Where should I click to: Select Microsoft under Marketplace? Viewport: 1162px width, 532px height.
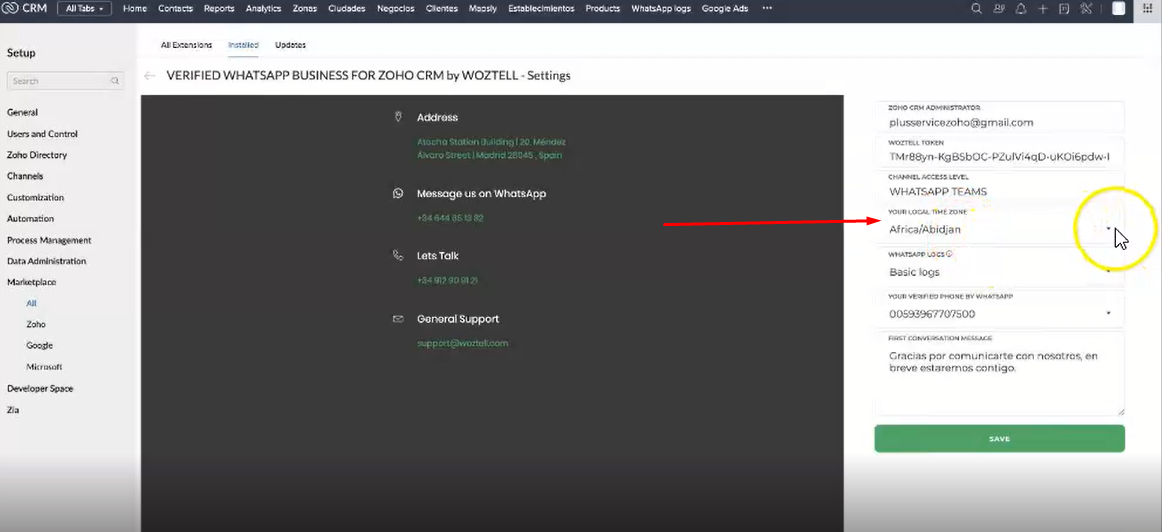point(44,367)
